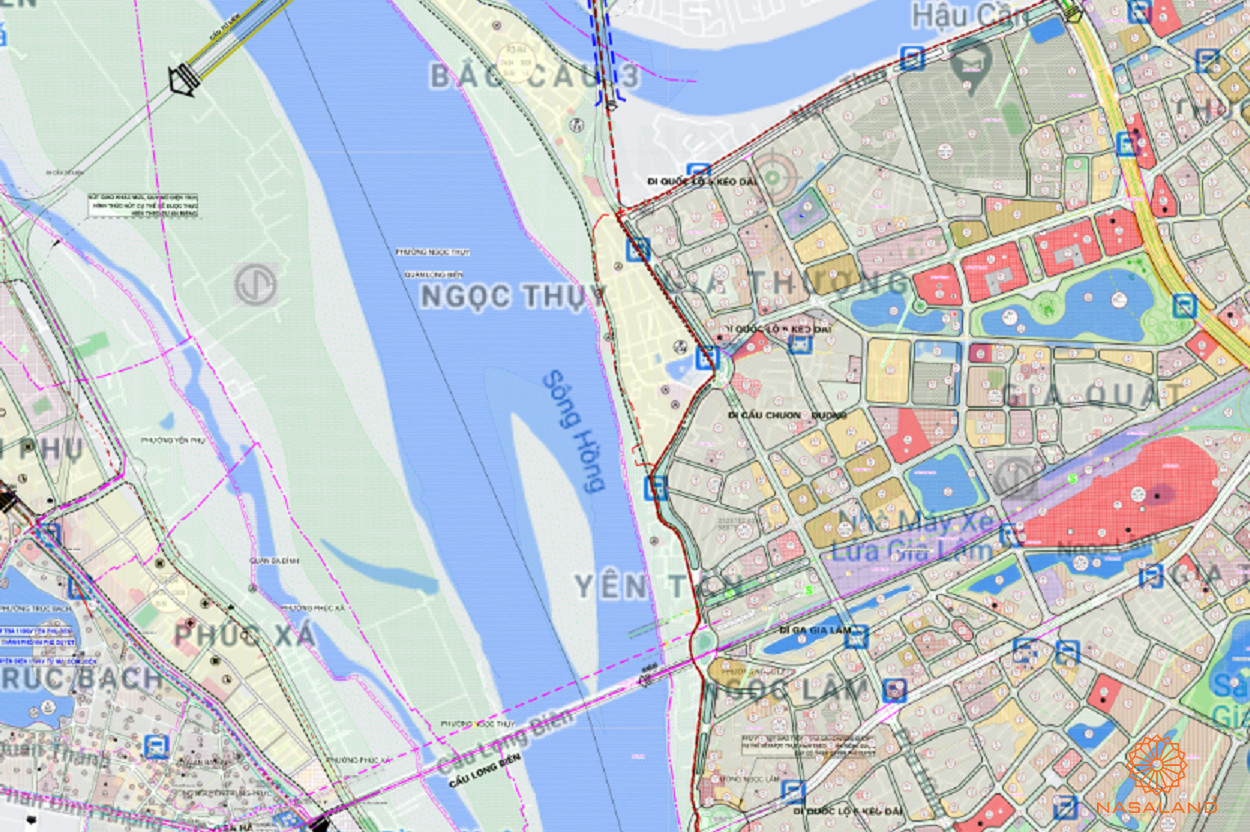Click the orange Nasaland flower logo

(x=1157, y=765)
